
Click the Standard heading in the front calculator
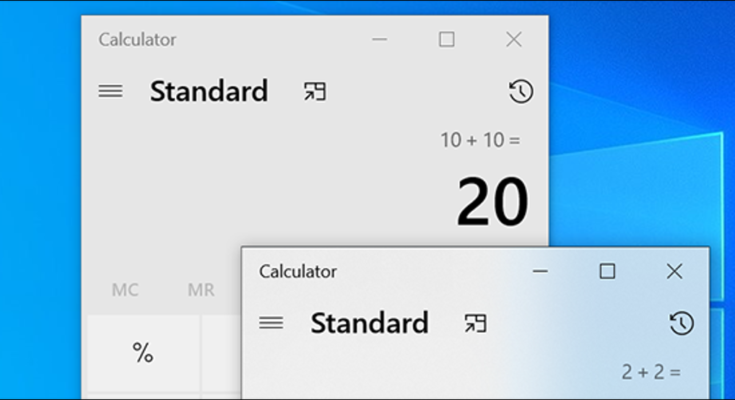tap(369, 323)
